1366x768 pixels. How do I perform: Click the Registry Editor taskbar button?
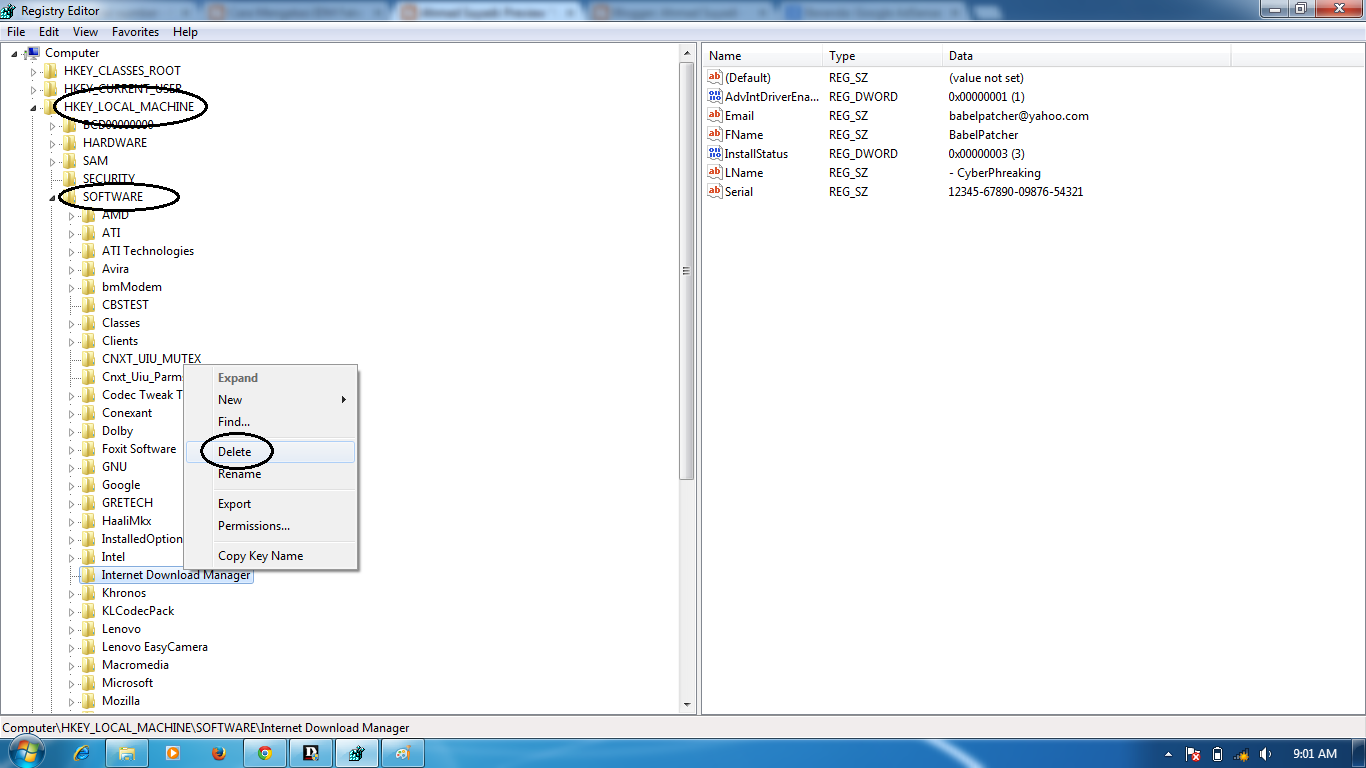pyautogui.click(x=357, y=753)
